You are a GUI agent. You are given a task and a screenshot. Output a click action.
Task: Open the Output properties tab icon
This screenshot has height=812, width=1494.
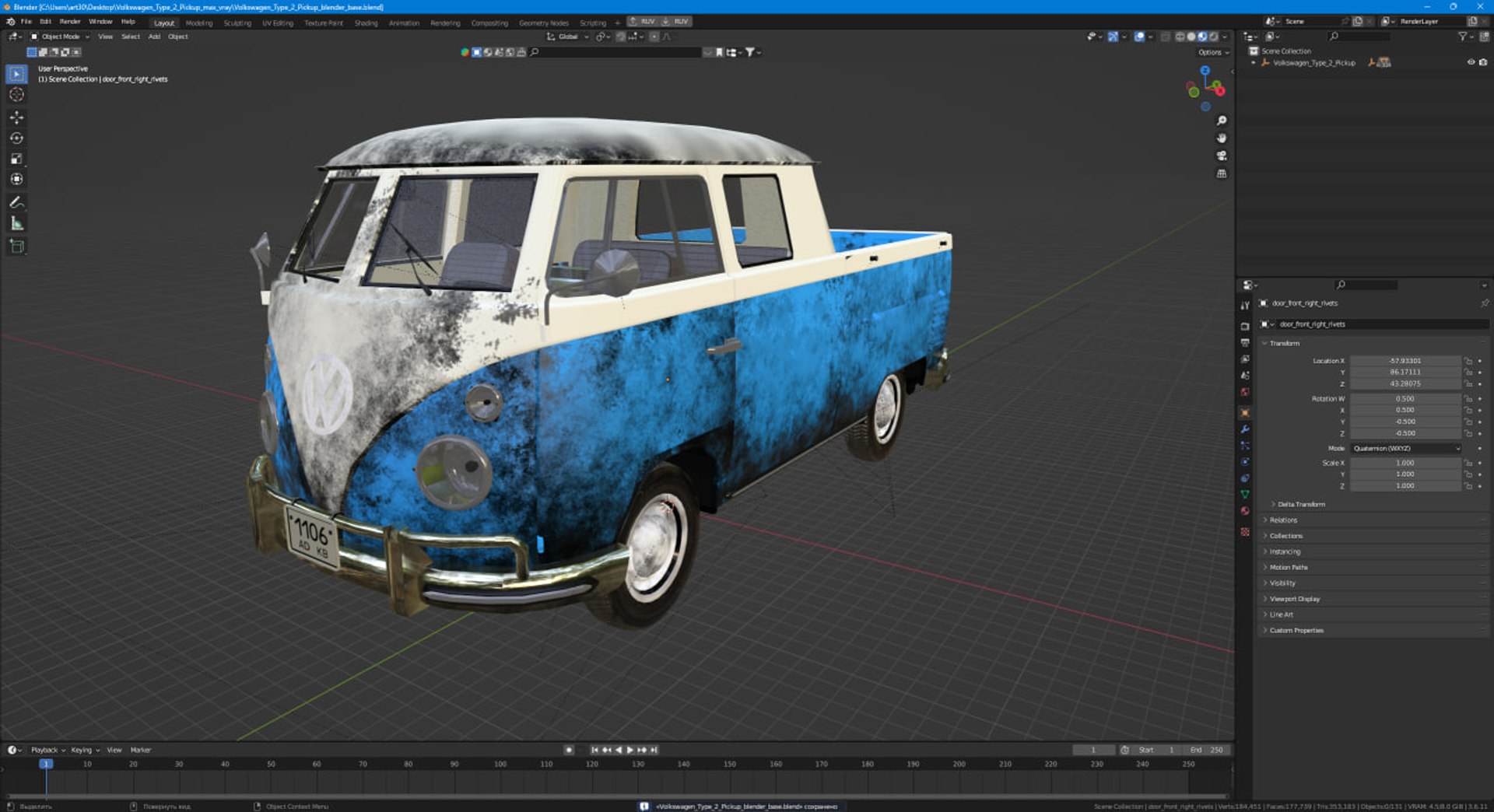tap(1245, 343)
